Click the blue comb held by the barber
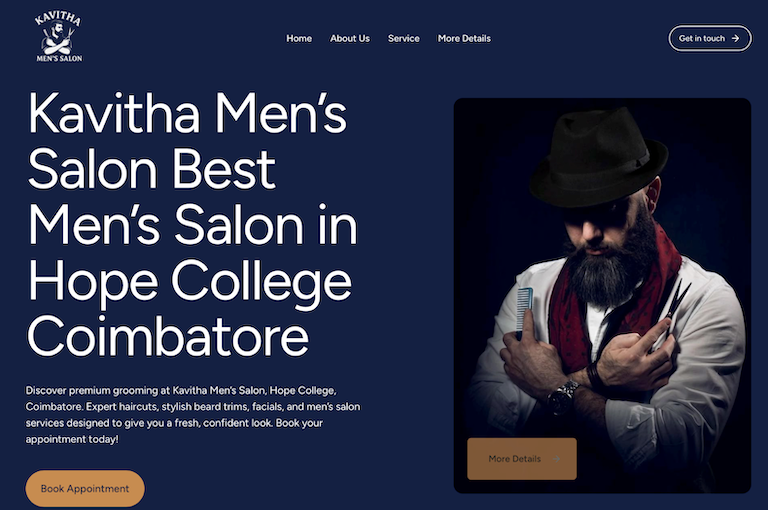Screen dimensions: 768x510 524,312
